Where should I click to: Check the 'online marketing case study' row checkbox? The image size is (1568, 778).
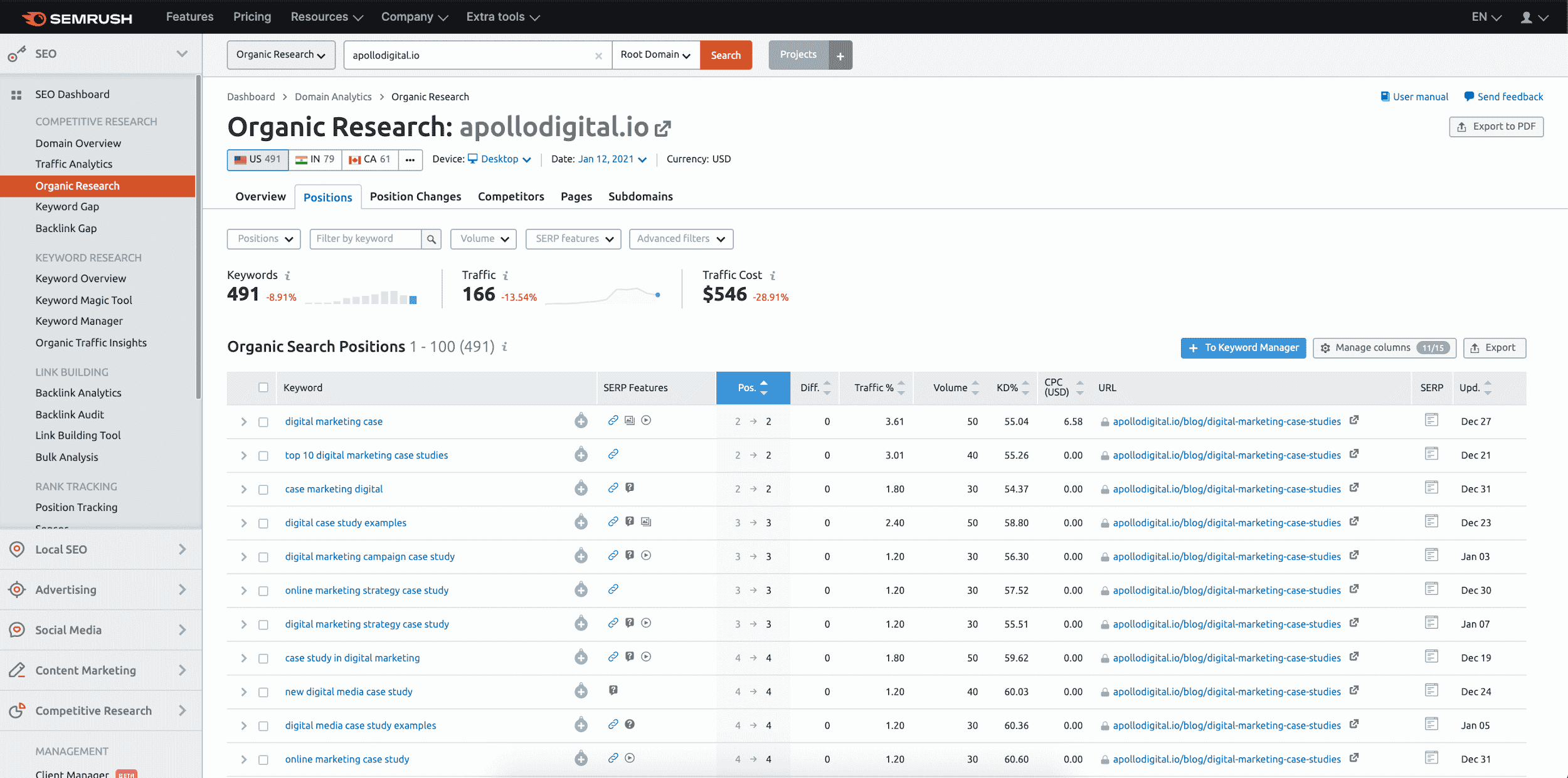point(263,760)
